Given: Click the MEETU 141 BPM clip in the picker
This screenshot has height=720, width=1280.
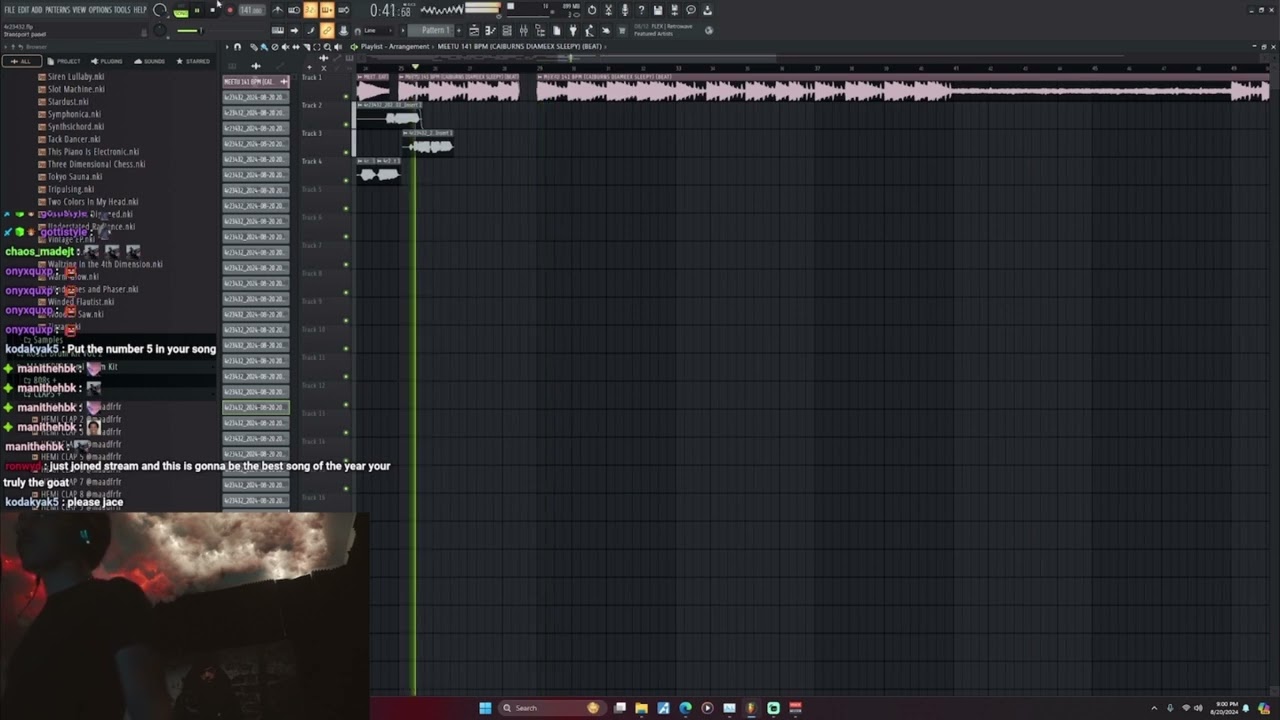Looking at the screenshot, I should click(255, 81).
